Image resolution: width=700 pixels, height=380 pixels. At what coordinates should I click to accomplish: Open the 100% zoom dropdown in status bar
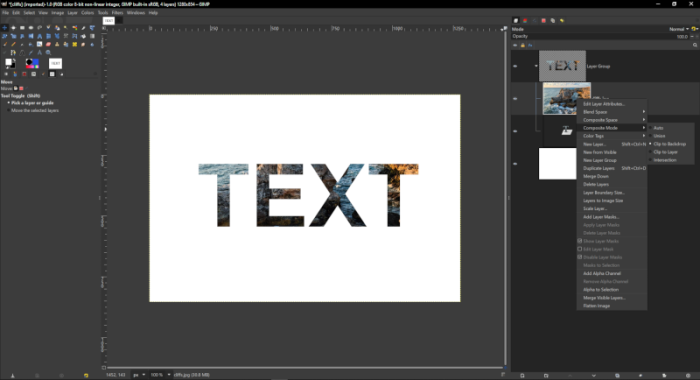(160, 375)
